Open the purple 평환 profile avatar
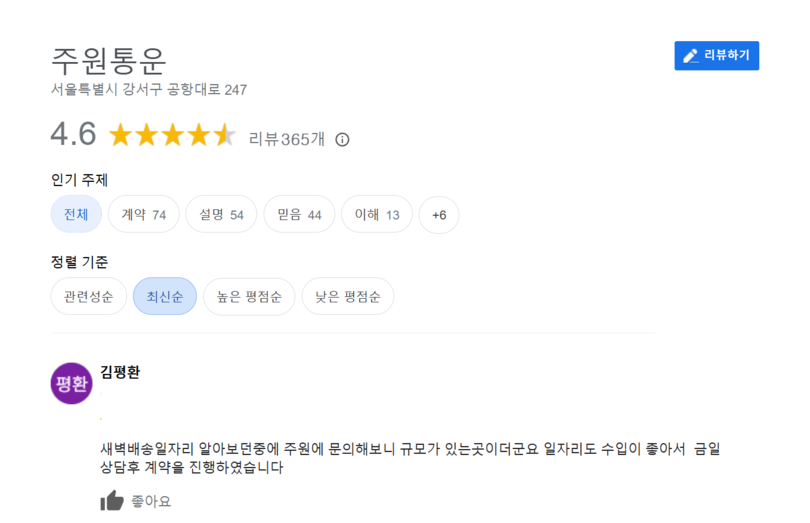Viewport: 810px width, 523px height. 71,383
